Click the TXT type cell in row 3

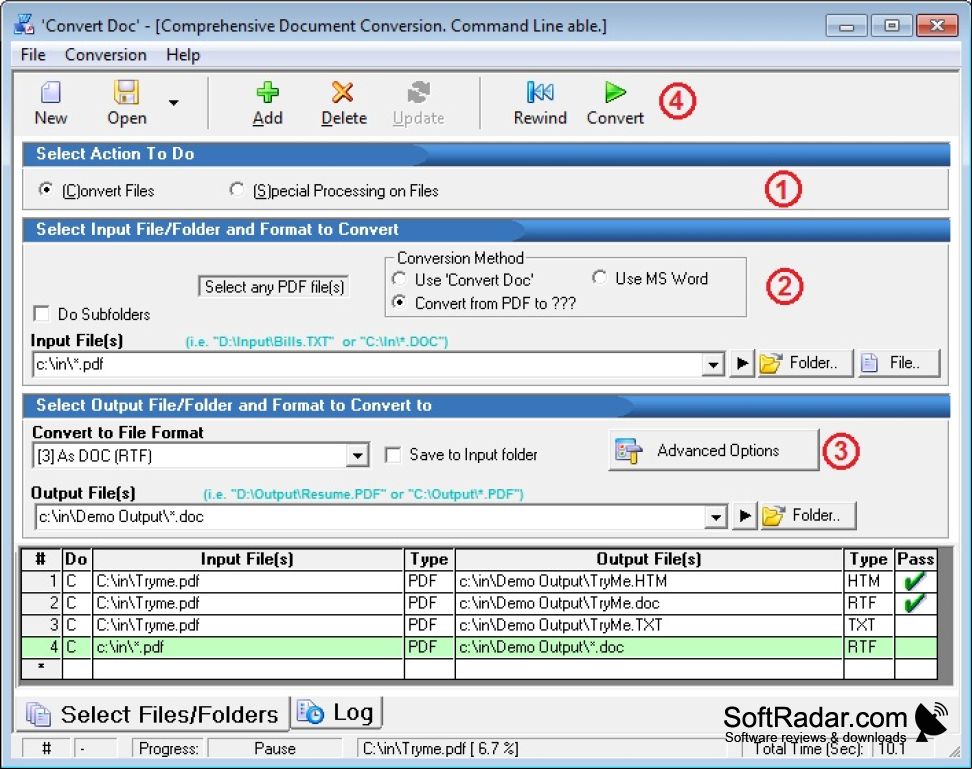[868, 625]
